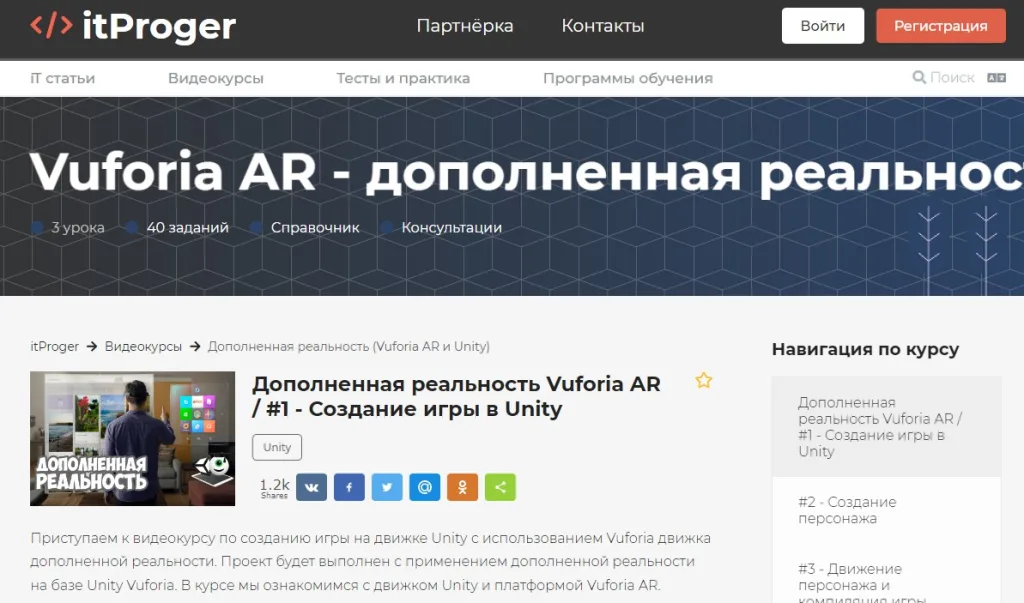1024x603 pixels.
Task: Click the Поиск search field
Action: [x=952, y=78]
